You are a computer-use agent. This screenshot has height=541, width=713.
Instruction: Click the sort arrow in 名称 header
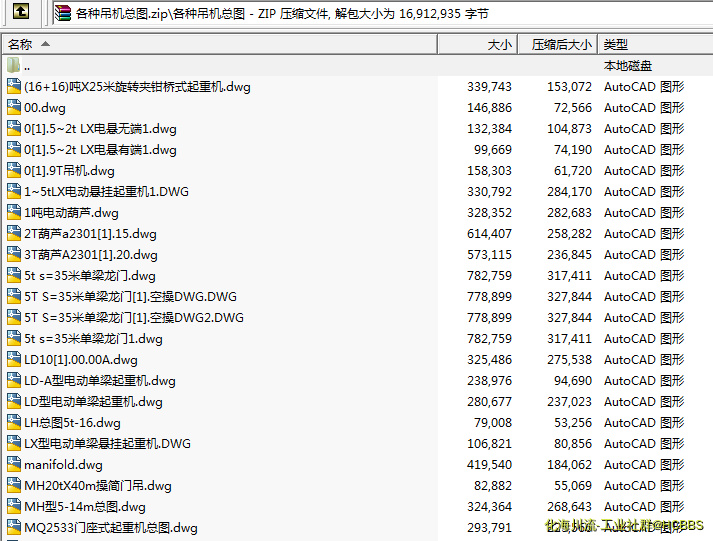(x=45, y=44)
